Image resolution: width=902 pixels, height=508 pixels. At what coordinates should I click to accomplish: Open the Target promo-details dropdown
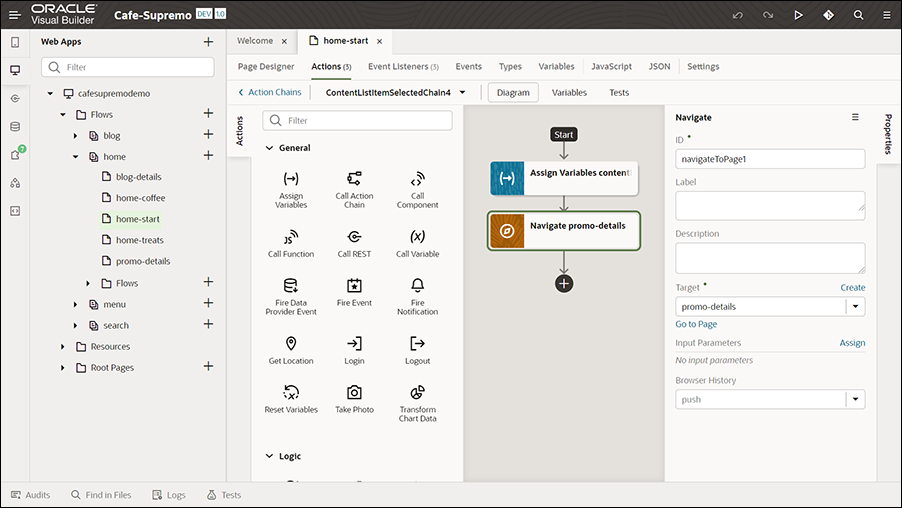(x=855, y=307)
